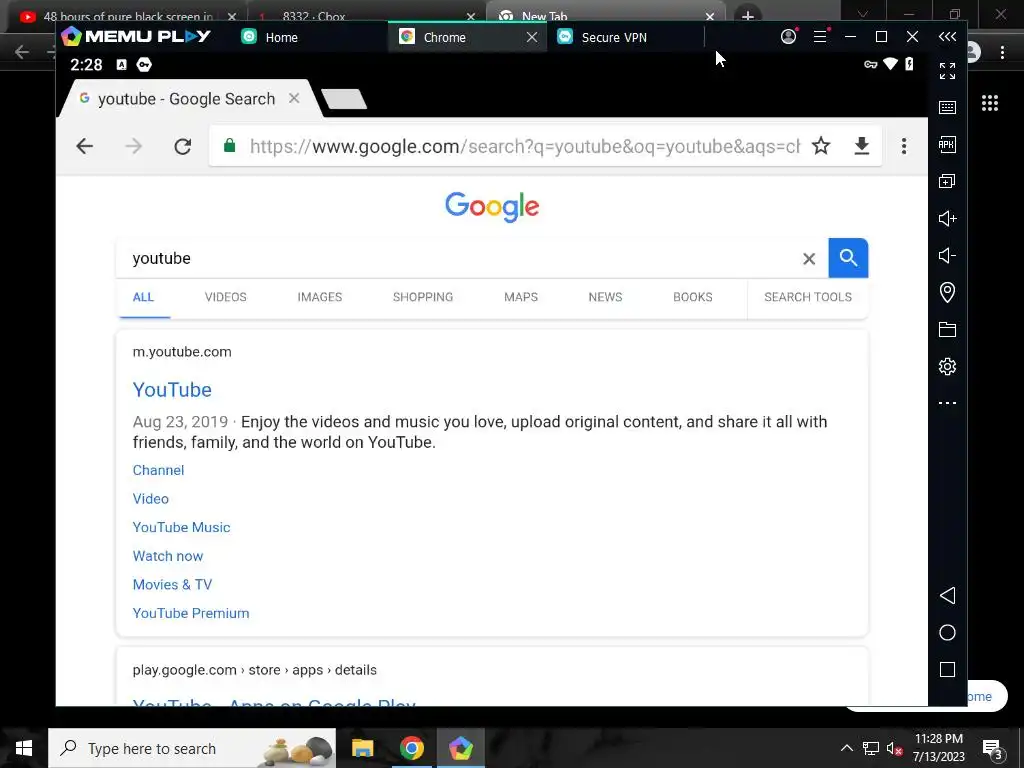
Task: Open the YouTube result title link
Action: 172,390
